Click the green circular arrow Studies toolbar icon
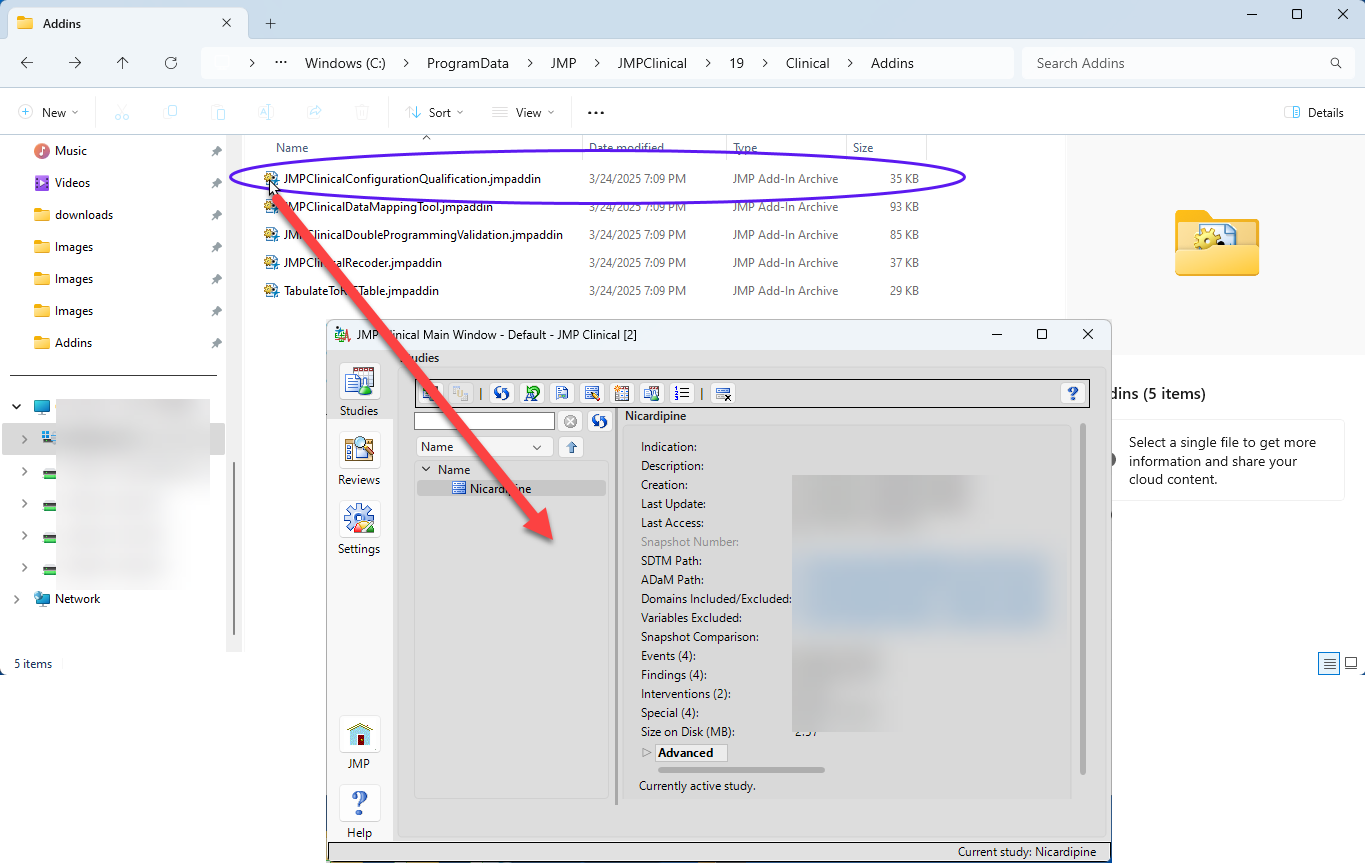The image size is (1365, 863). [x=532, y=393]
